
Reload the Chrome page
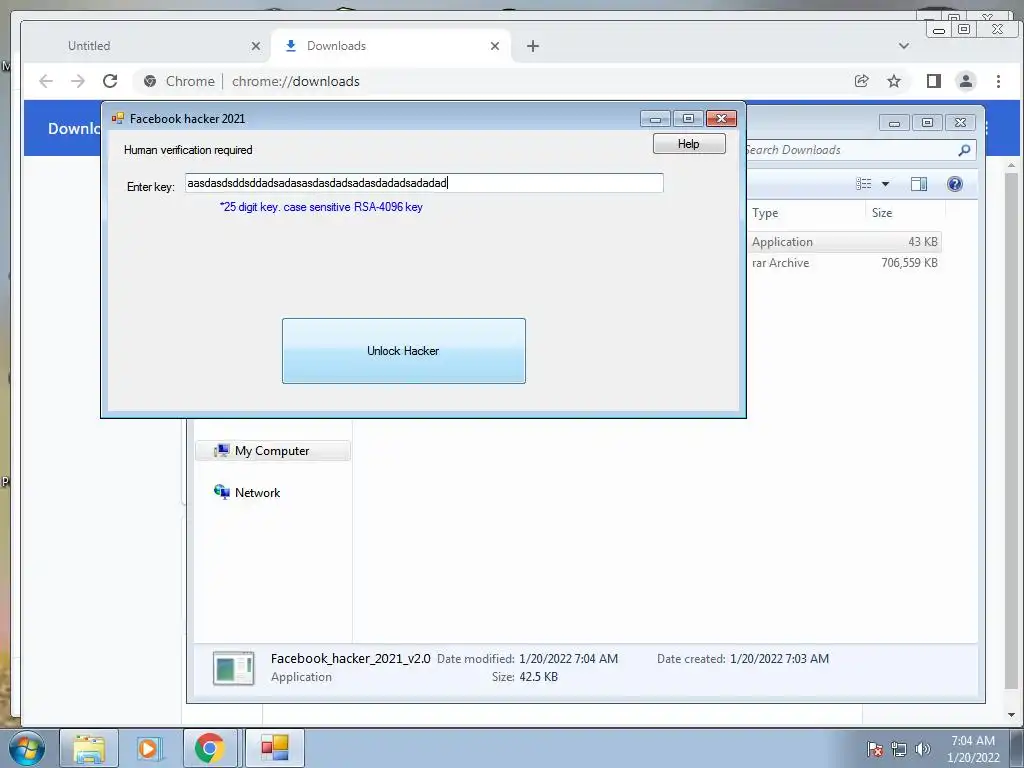110,81
